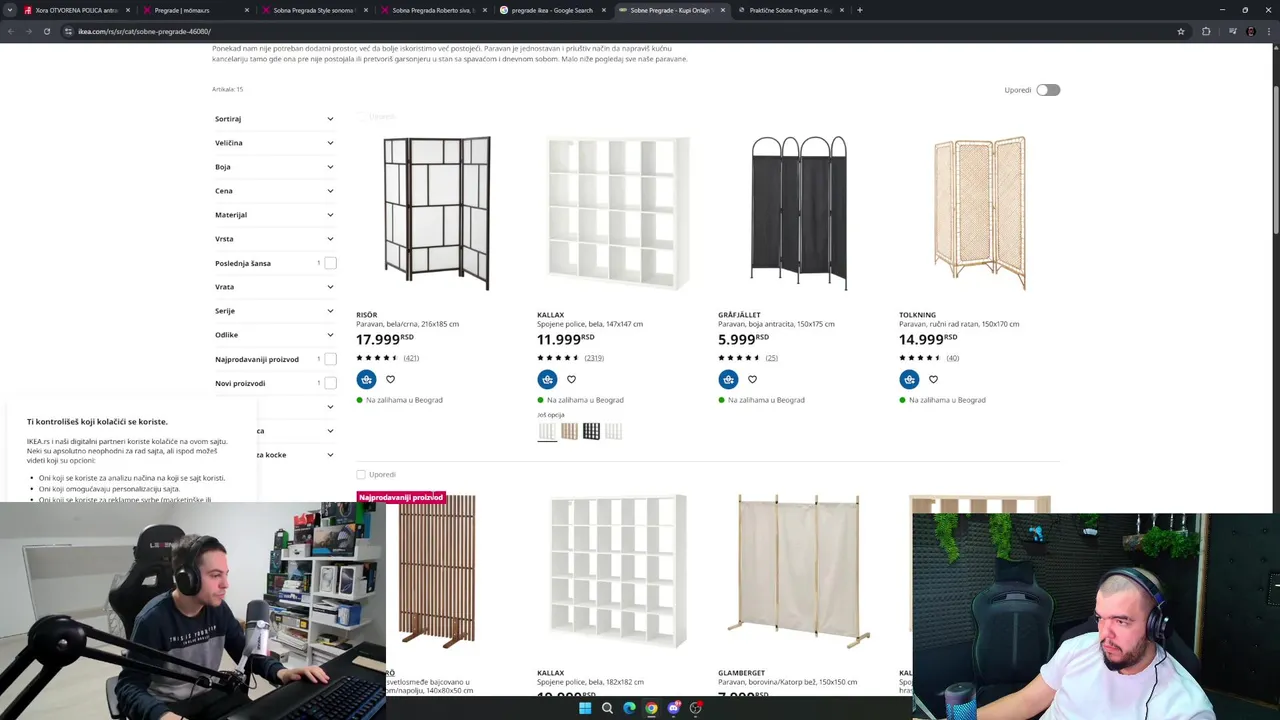The image size is (1280, 720).
Task: Click the browser address bar URL
Action: (x=144, y=31)
